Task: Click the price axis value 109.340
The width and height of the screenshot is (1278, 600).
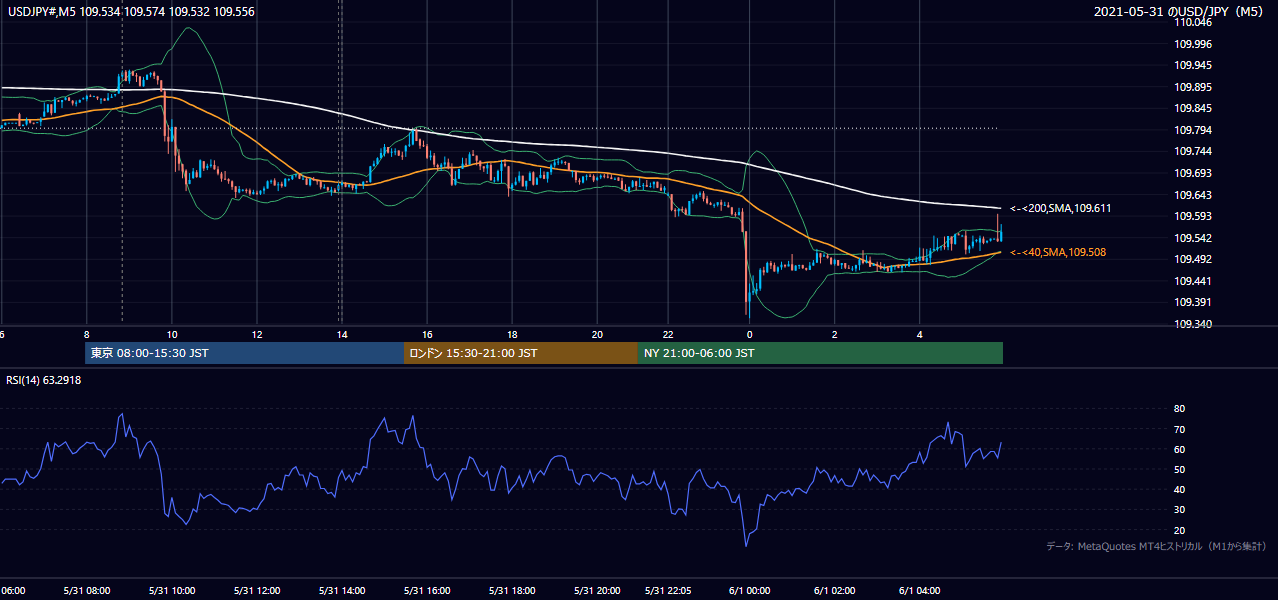Action: coord(1195,324)
